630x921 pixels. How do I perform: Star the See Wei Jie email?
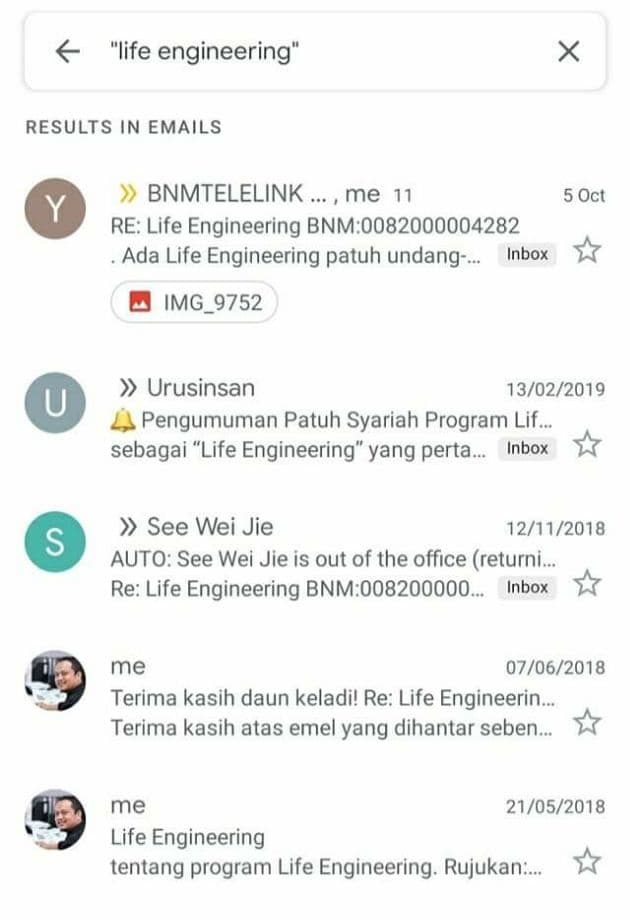tap(587, 583)
